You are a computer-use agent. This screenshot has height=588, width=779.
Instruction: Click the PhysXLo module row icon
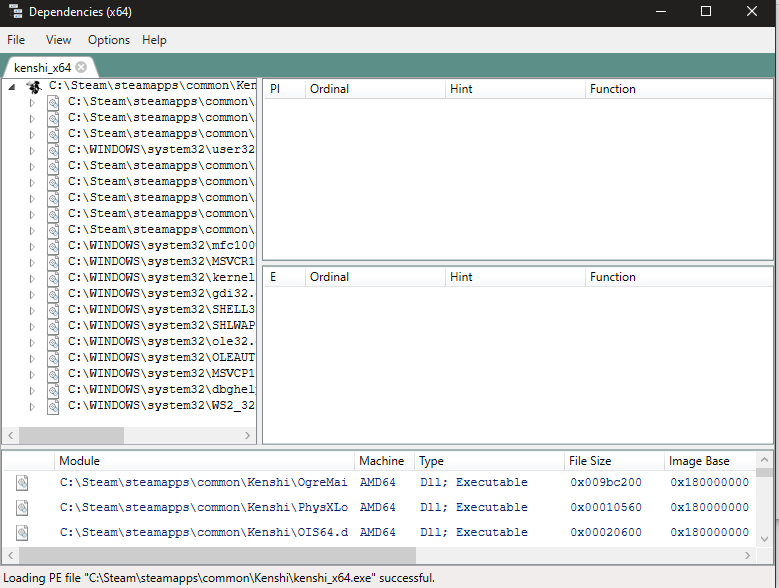22,508
